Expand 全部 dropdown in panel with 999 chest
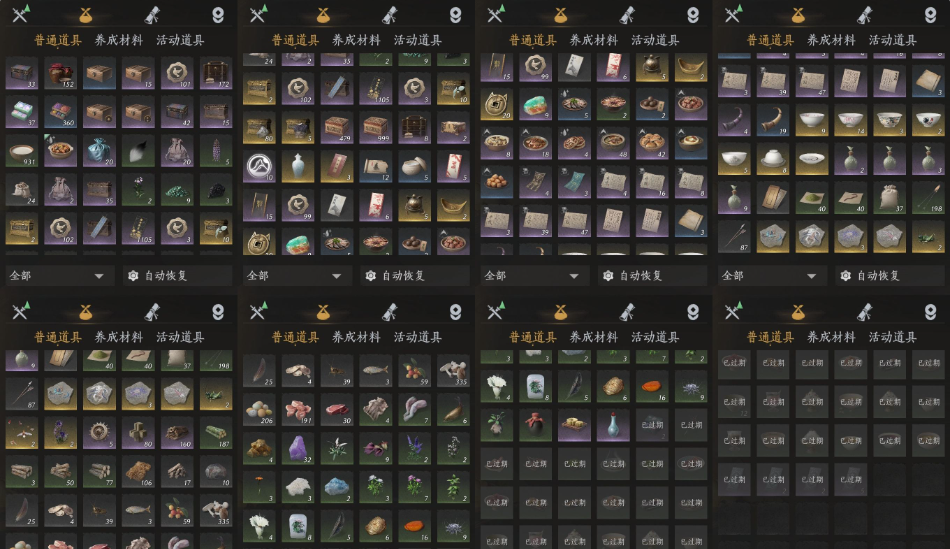This screenshot has height=549, width=950. [294, 276]
